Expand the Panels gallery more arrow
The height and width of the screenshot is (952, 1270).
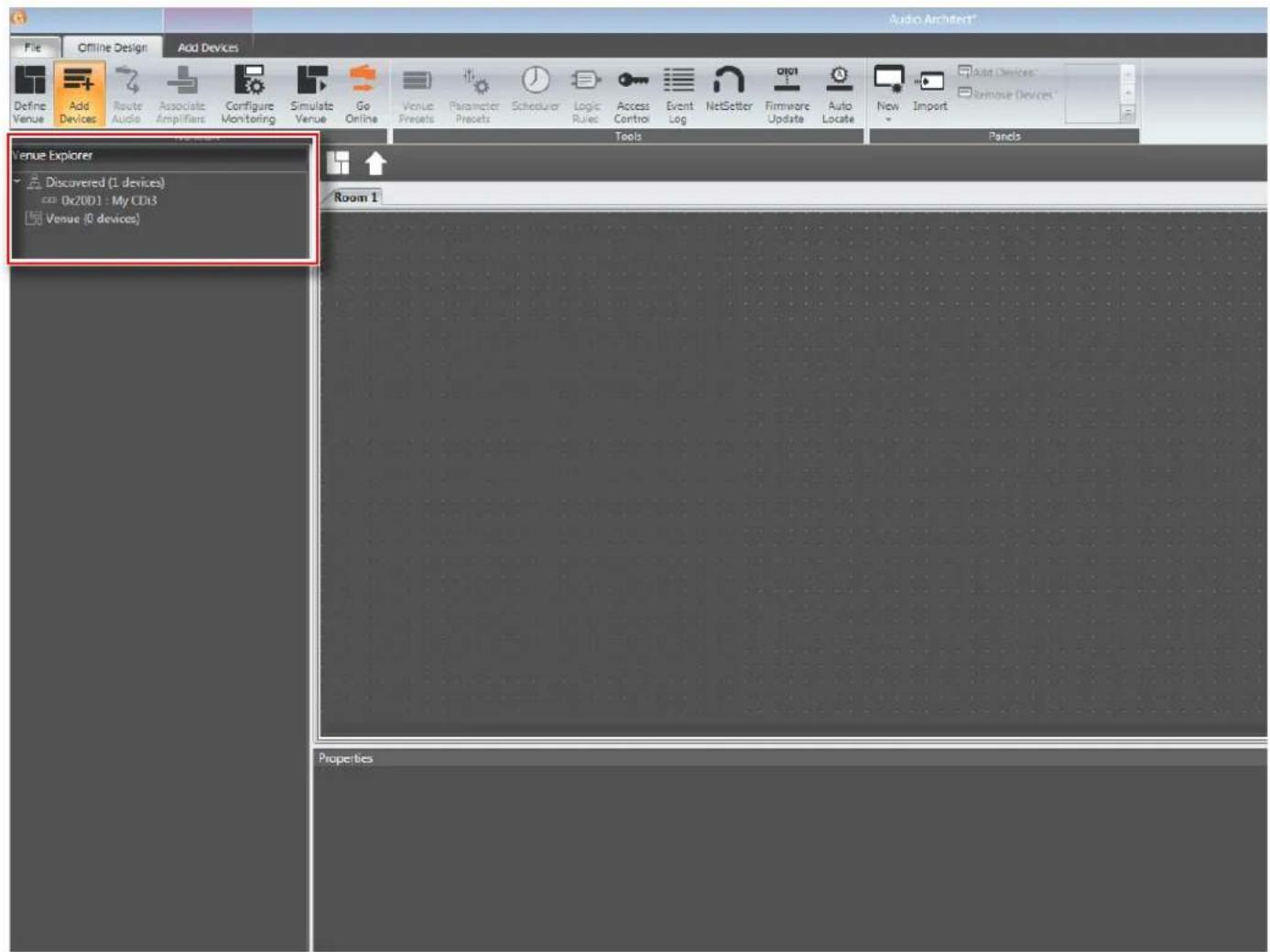point(1128,114)
